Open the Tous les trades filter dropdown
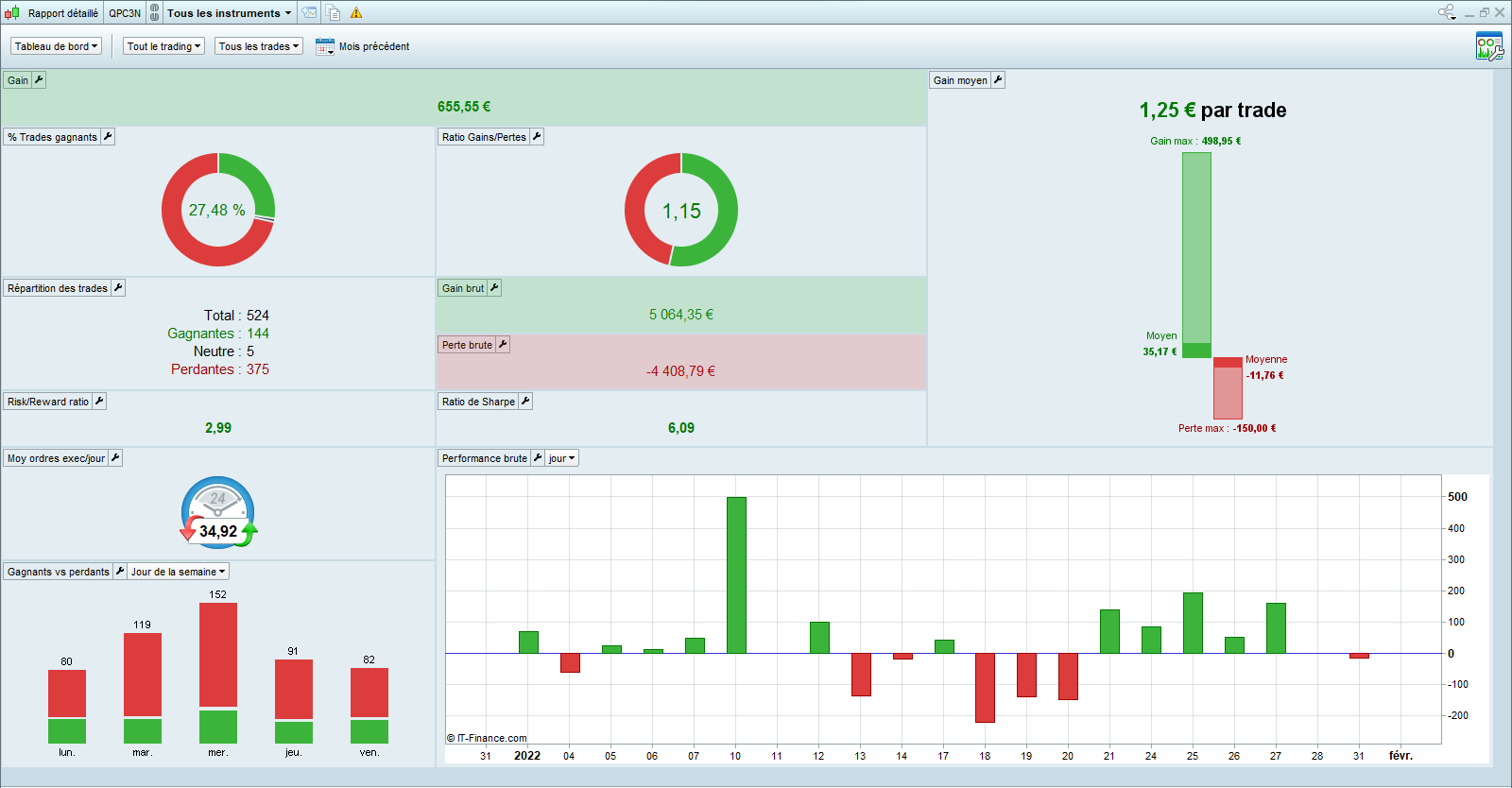This screenshot has height=788, width=1512. point(259,46)
